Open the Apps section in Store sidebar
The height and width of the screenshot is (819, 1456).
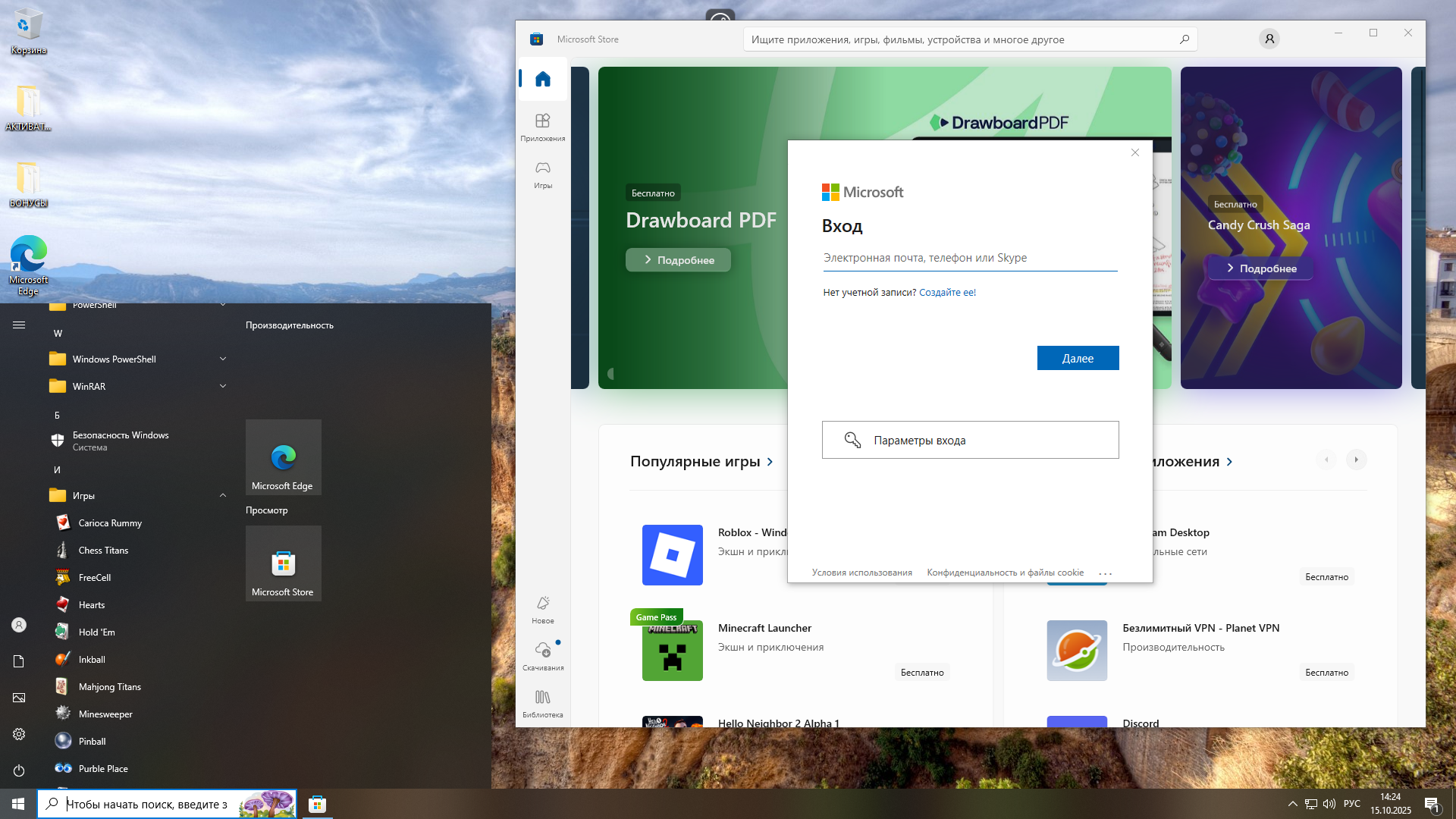542,126
